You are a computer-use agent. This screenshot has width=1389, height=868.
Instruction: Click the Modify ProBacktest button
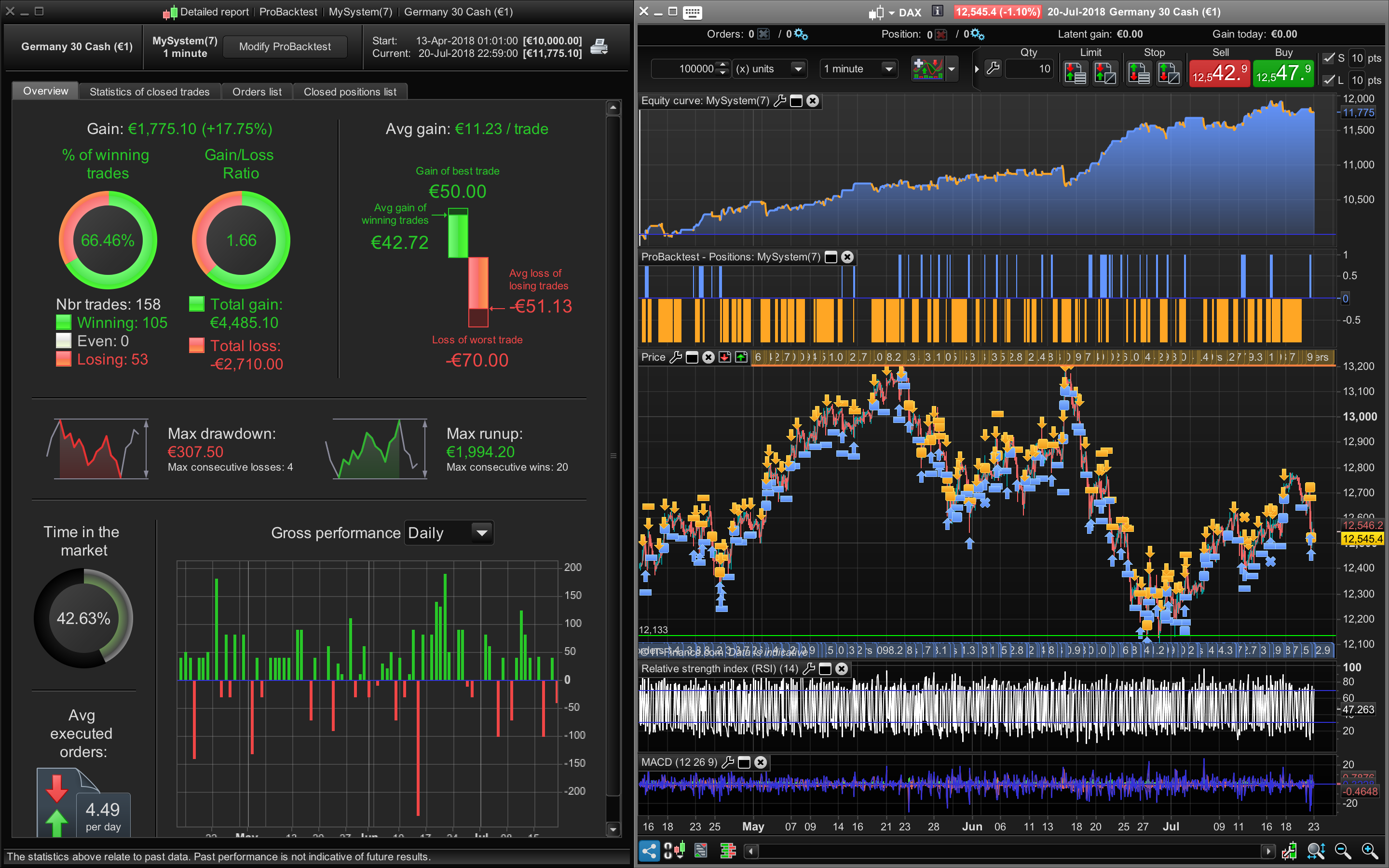(285, 46)
